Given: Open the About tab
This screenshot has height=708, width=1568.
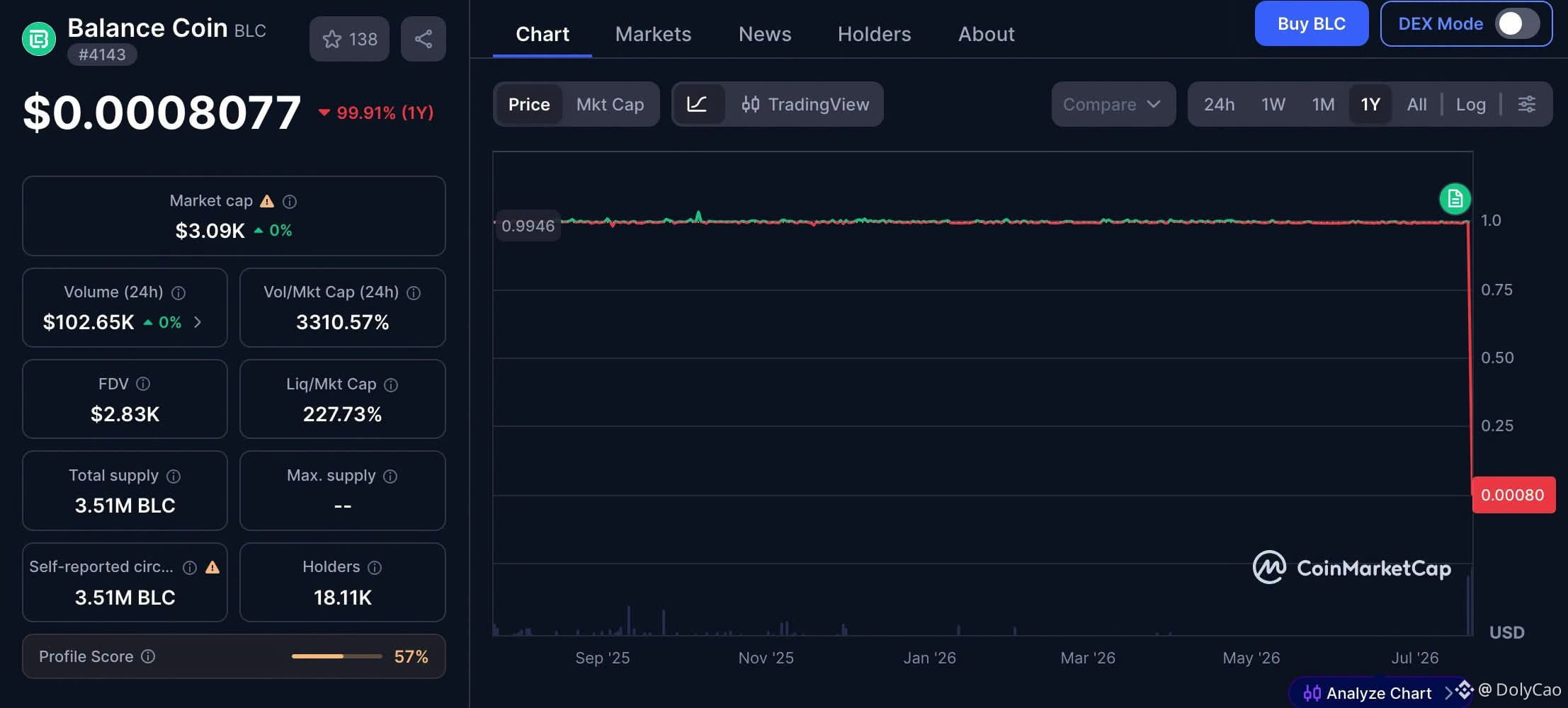Looking at the screenshot, I should pyautogui.click(x=986, y=34).
